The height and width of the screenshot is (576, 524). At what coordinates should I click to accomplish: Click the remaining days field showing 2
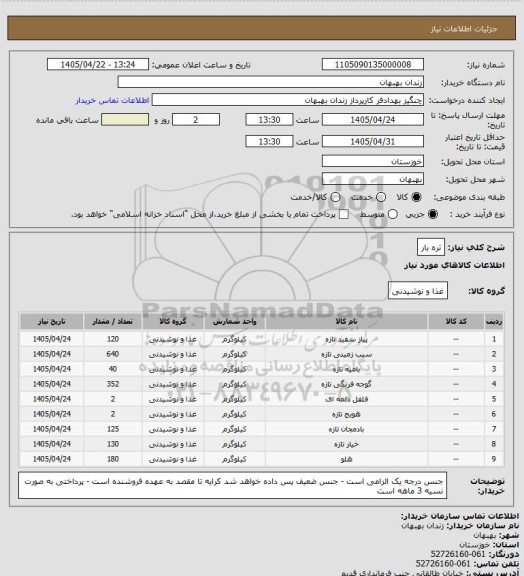(x=196, y=120)
